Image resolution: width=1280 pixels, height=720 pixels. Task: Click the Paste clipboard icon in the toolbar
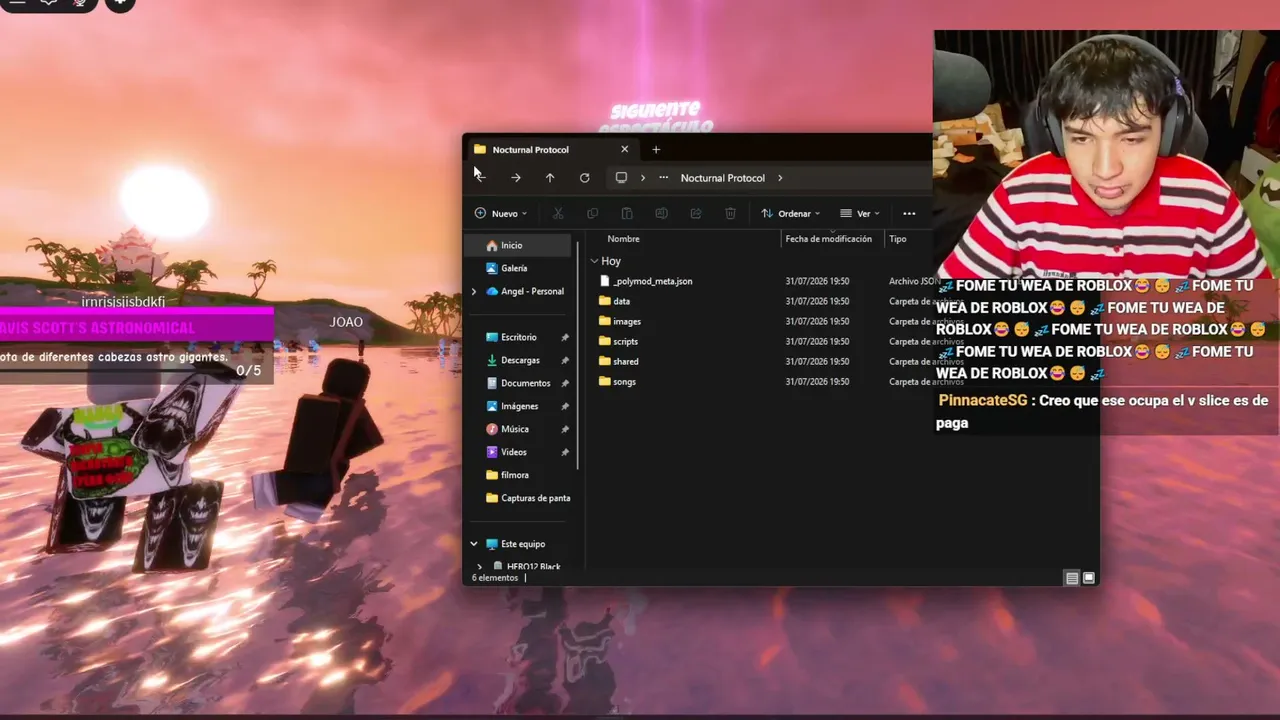[x=627, y=213]
